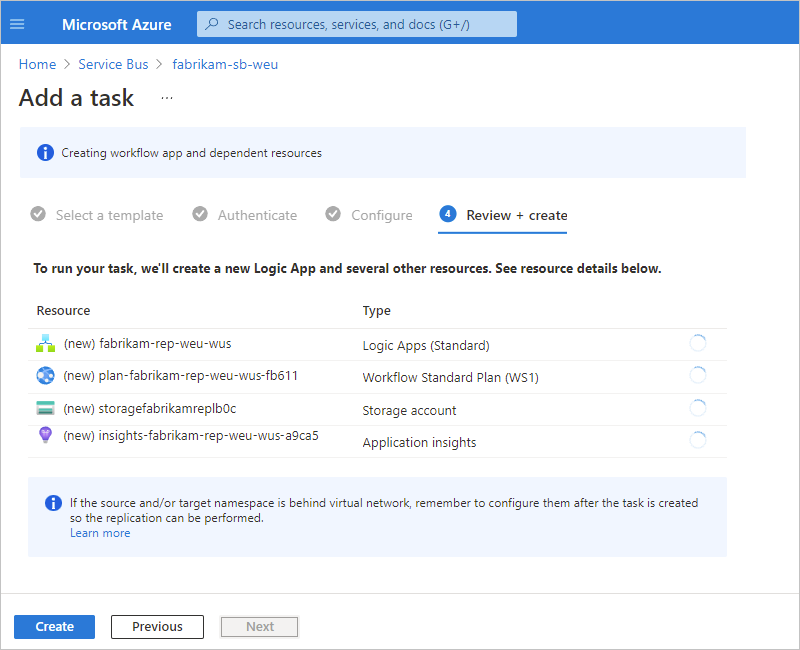
Task: Click the checkmark on the Select a template step
Action: pyautogui.click(x=38, y=214)
